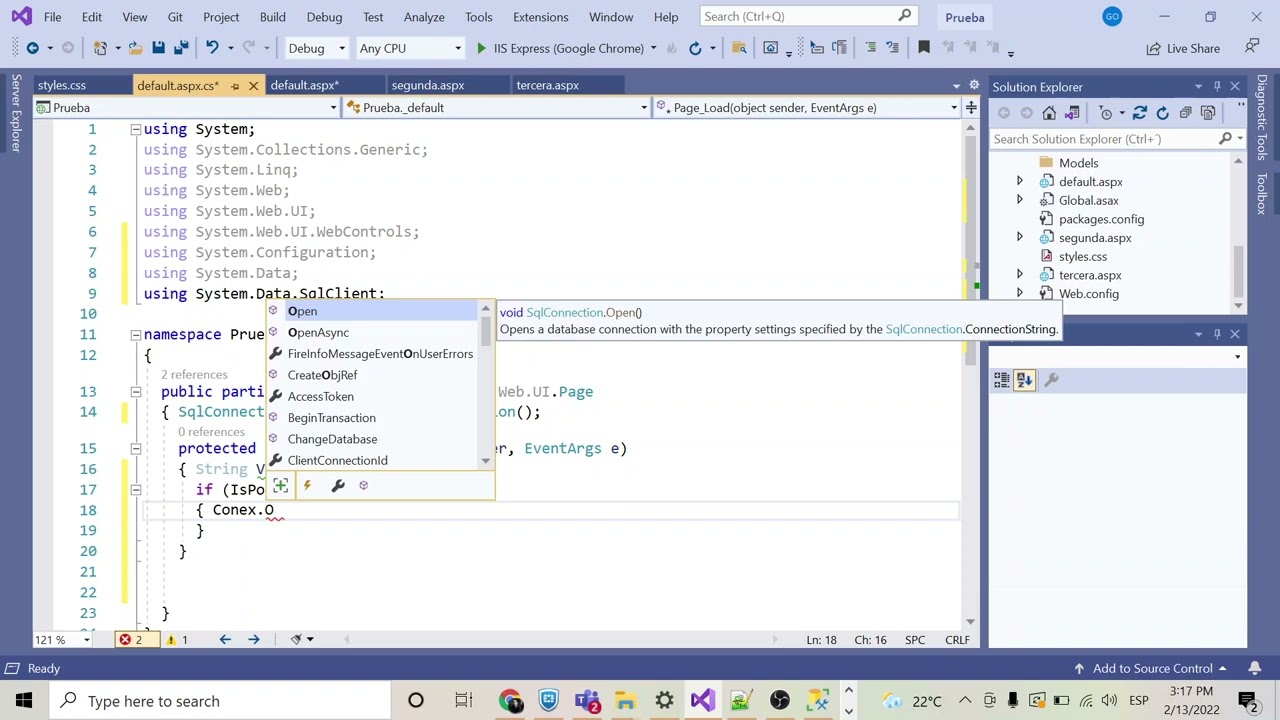Open the Extensions menu

coord(540,17)
